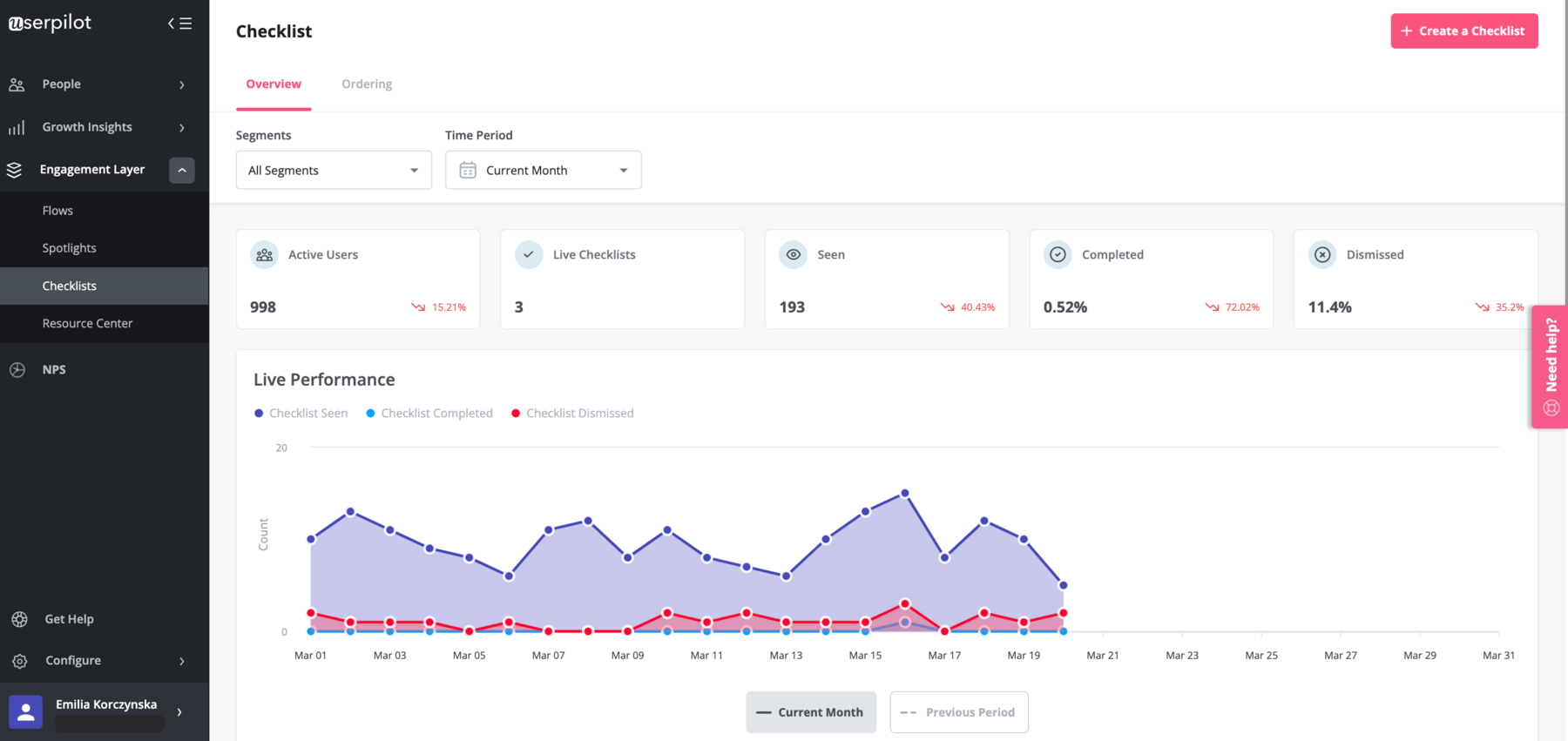This screenshot has height=741, width=1568.
Task: Open the All Segments dropdown
Action: (x=334, y=170)
